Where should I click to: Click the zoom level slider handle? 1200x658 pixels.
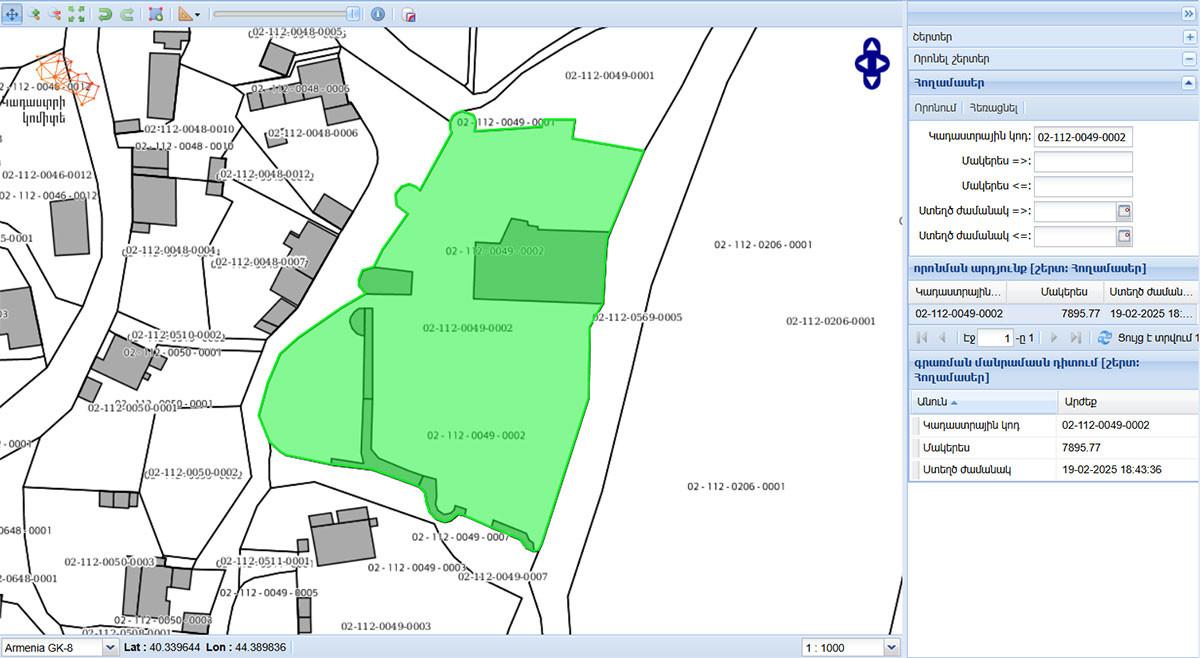click(x=354, y=14)
